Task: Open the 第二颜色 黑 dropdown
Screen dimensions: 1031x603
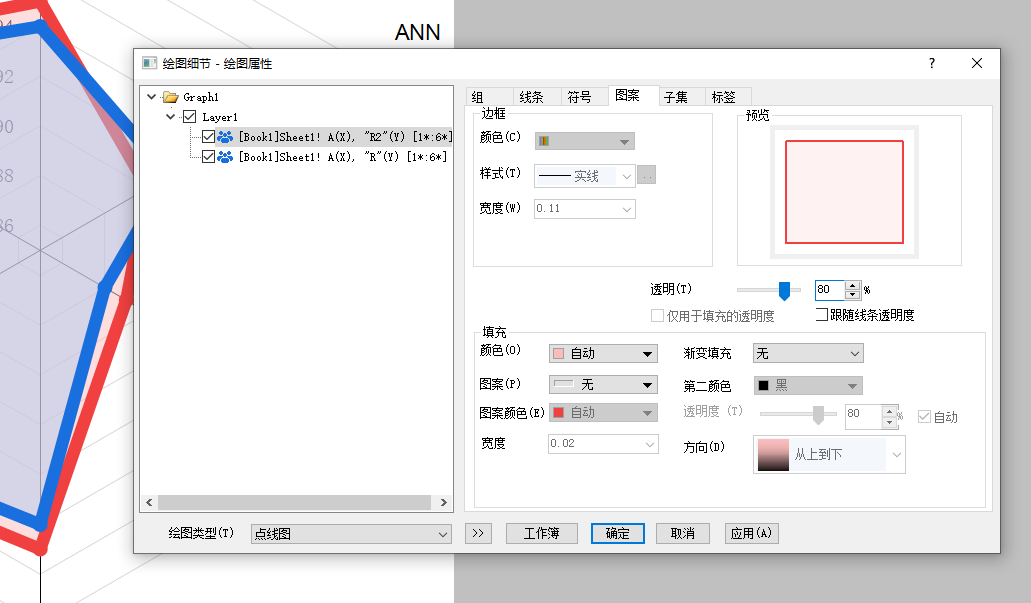Action: 808,385
